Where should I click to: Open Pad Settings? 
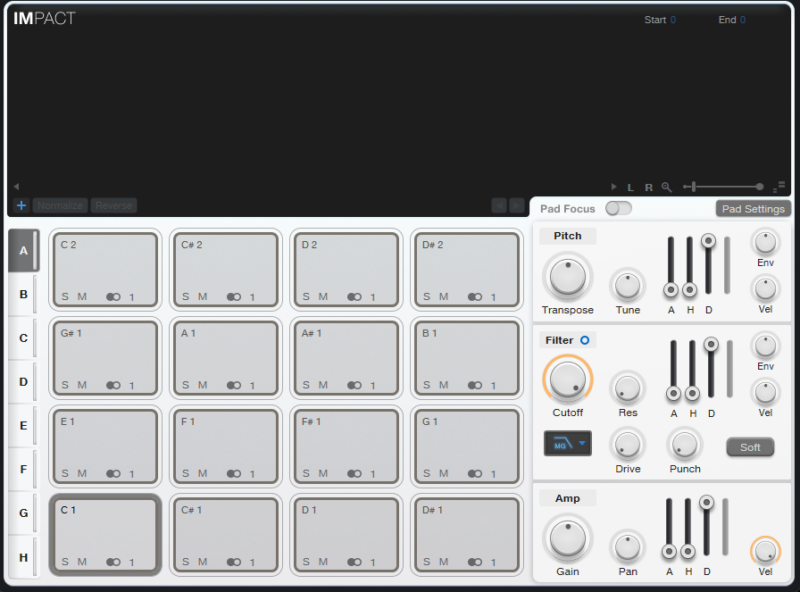click(753, 209)
